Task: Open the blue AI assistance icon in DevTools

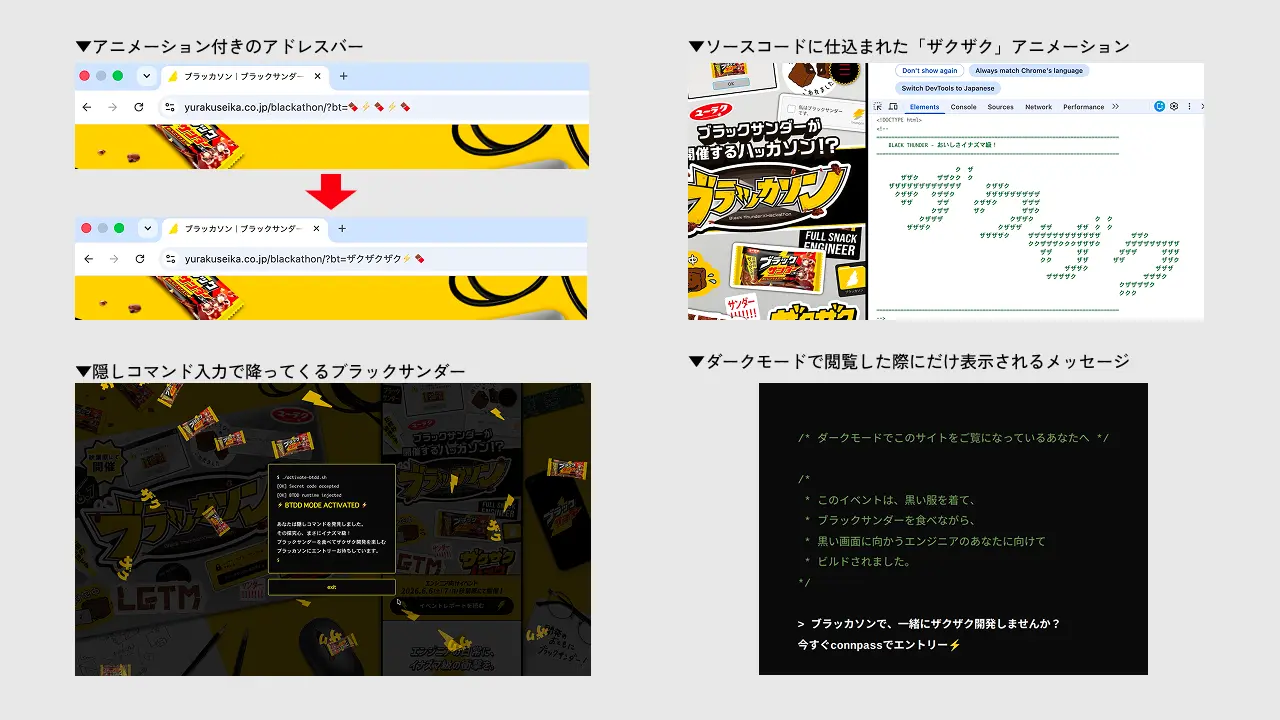Action: (x=1160, y=106)
